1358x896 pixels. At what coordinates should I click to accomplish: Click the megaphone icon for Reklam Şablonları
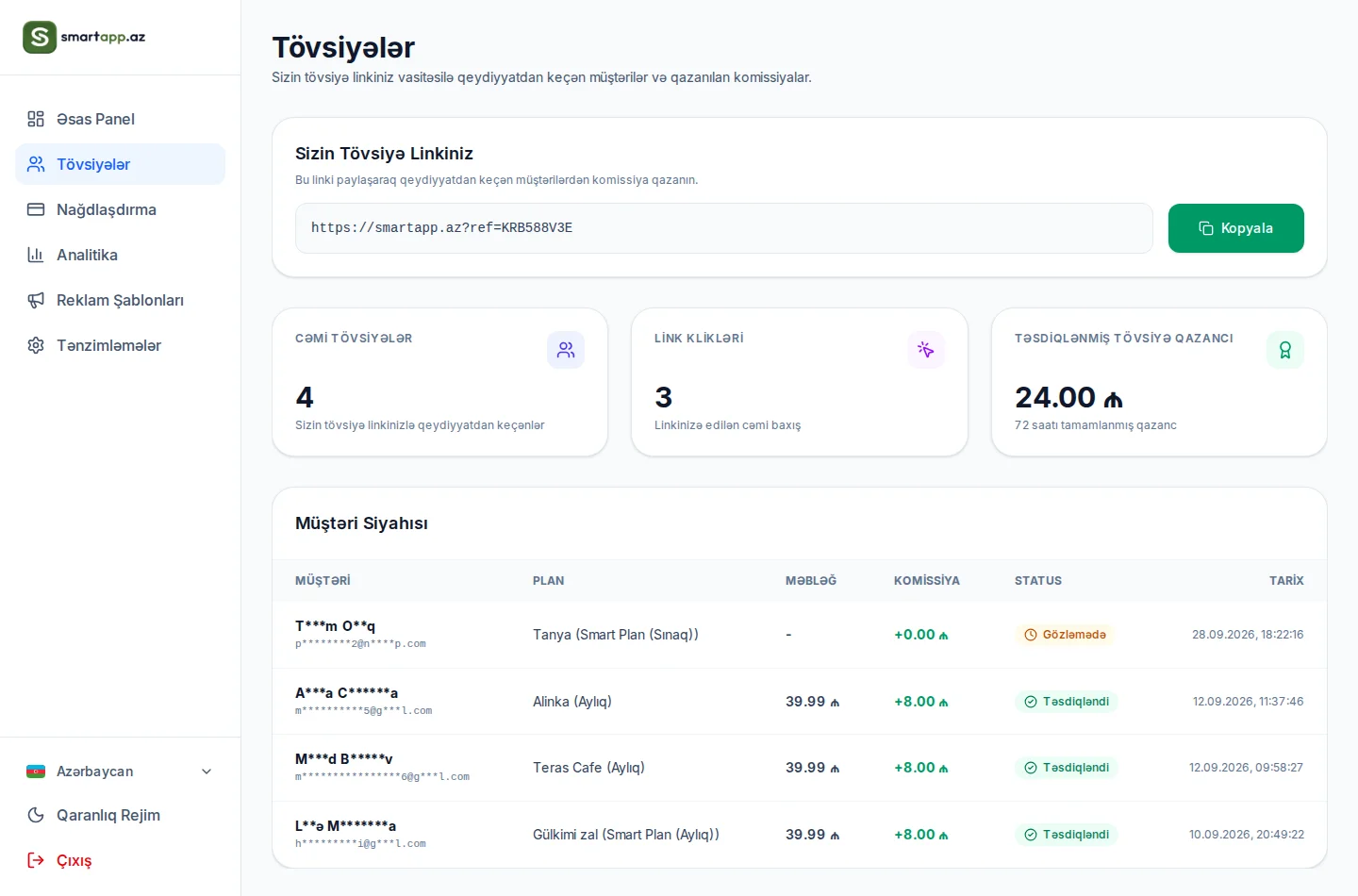pyautogui.click(x=36, y=300)
